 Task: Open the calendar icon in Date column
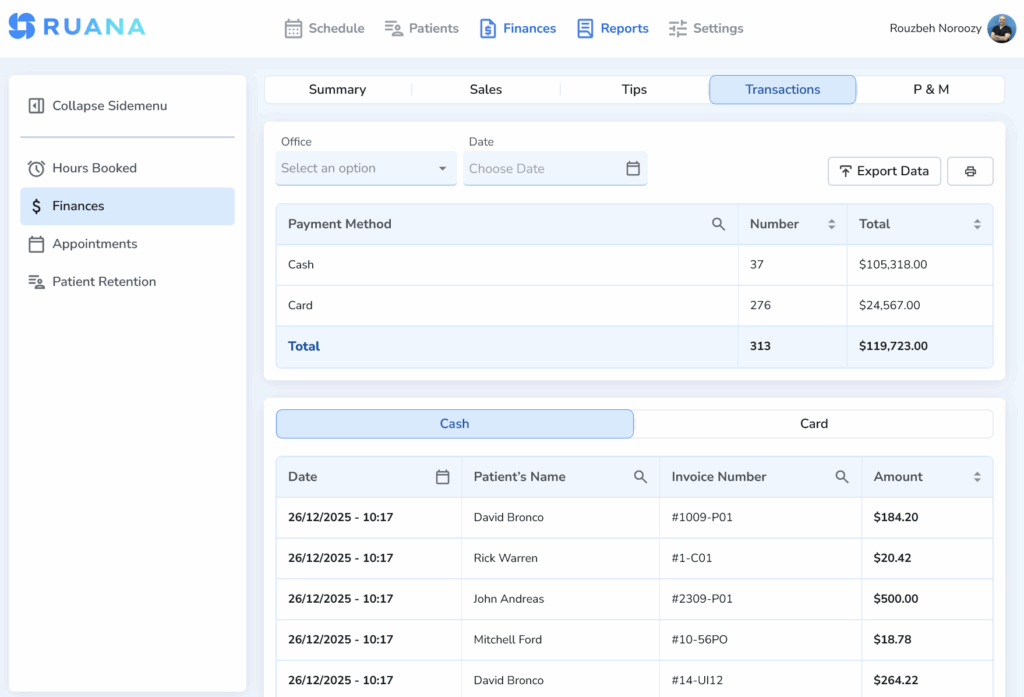(x=443, y=477)
